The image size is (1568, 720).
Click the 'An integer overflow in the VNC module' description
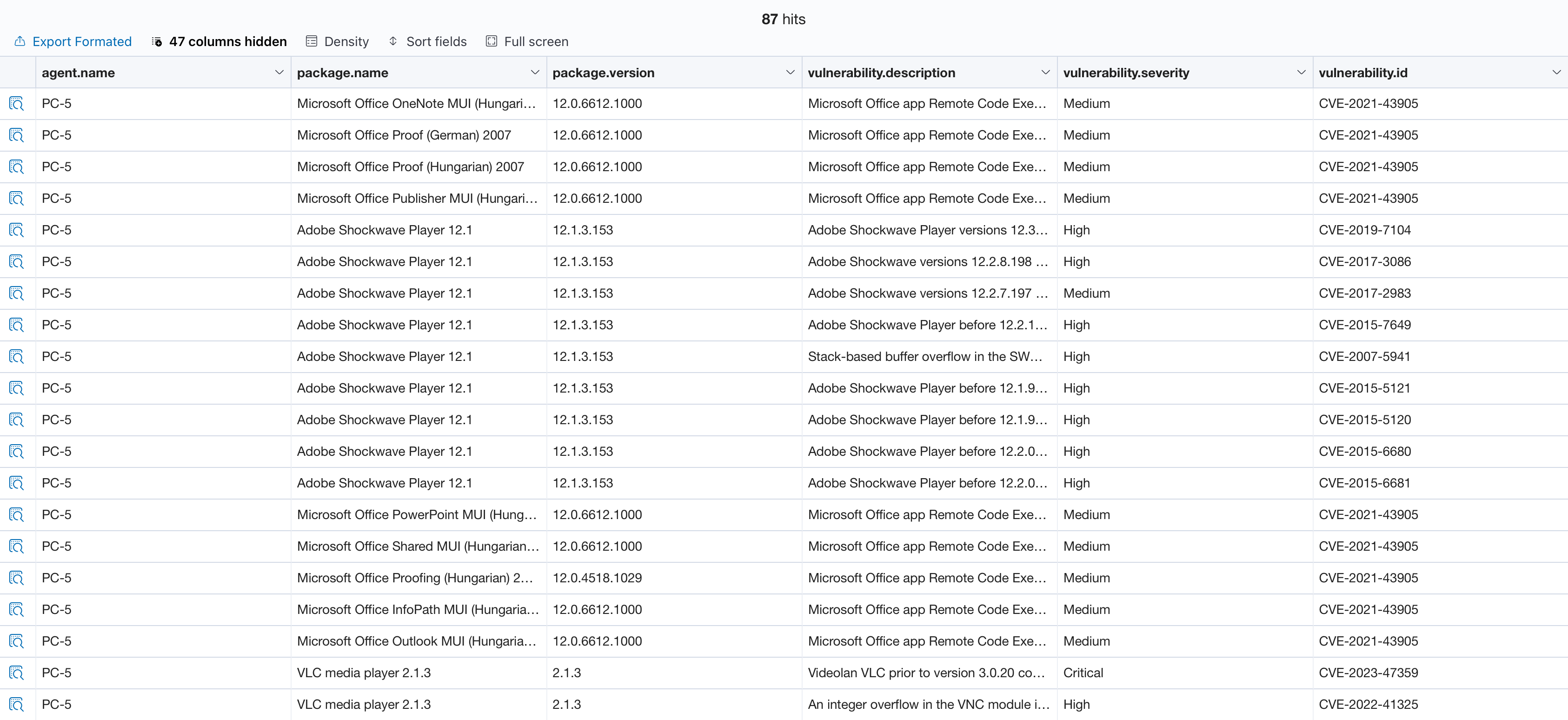point(929,705)
